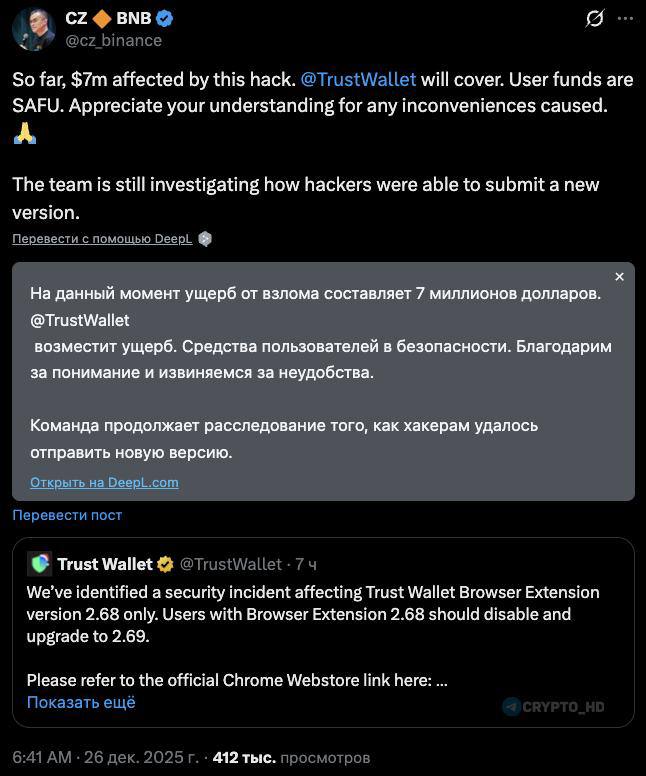Open the @cz_binance handle
646x776 pixels.
tap(113, 40)
